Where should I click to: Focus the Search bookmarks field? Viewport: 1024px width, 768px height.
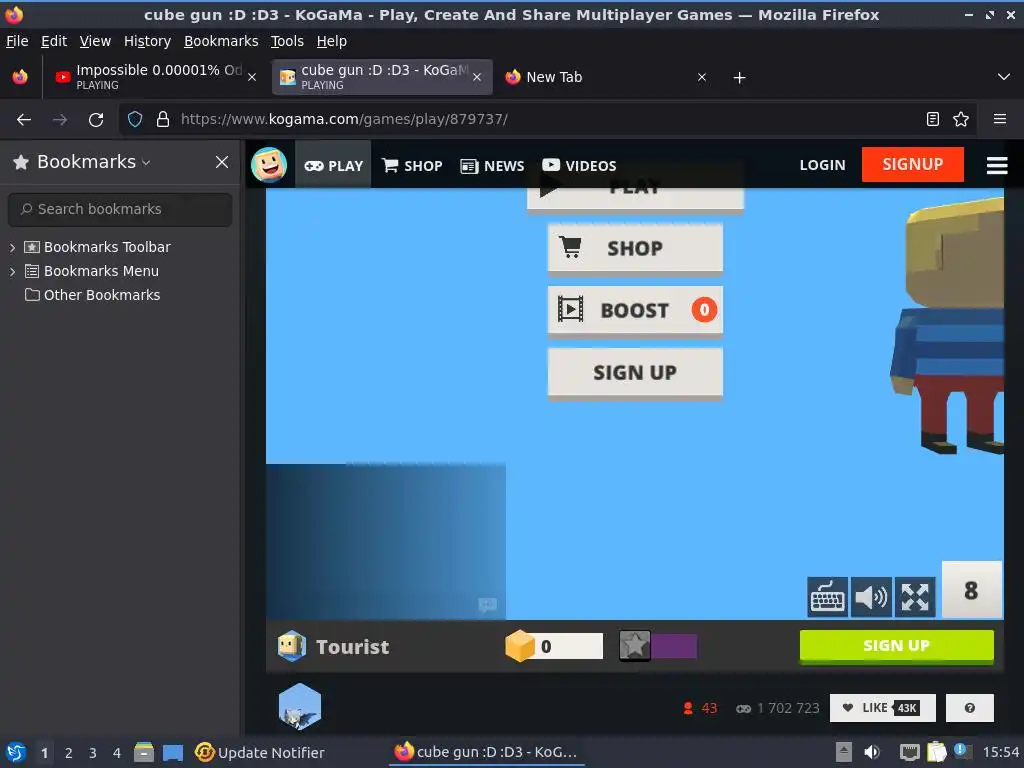click(x=120, y=209)
